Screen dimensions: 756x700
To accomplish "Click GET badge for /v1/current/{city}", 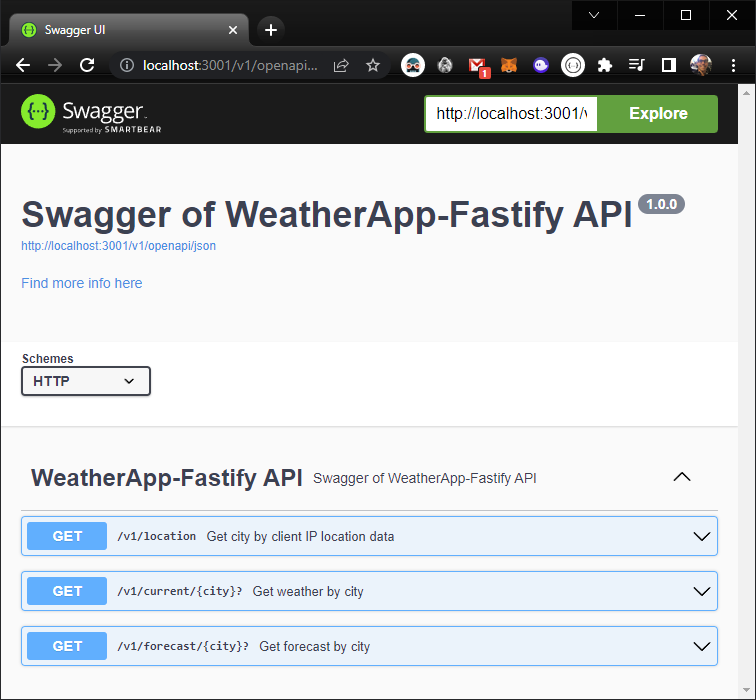I will [67, 591].
